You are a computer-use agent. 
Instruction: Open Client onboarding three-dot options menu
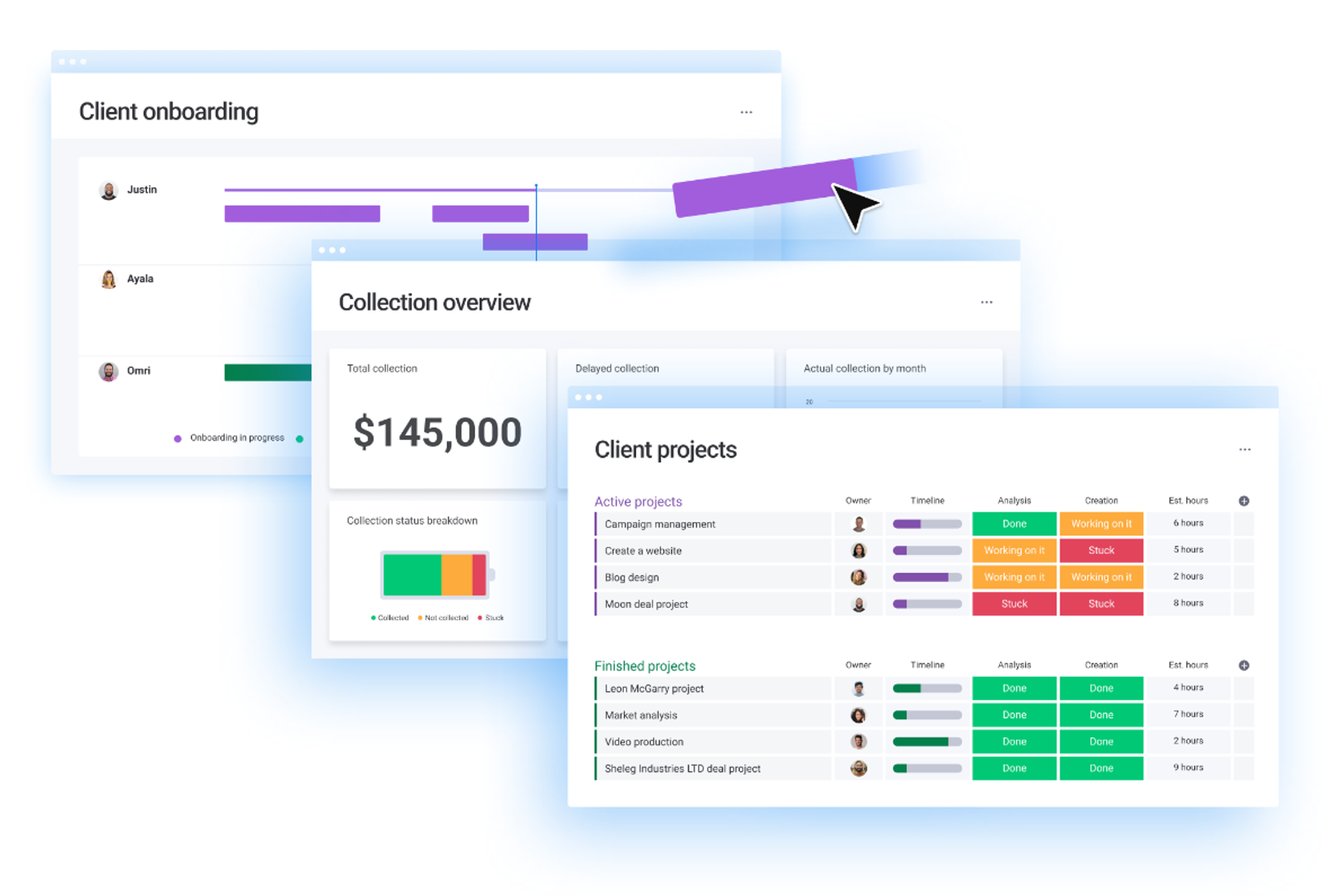746,112
